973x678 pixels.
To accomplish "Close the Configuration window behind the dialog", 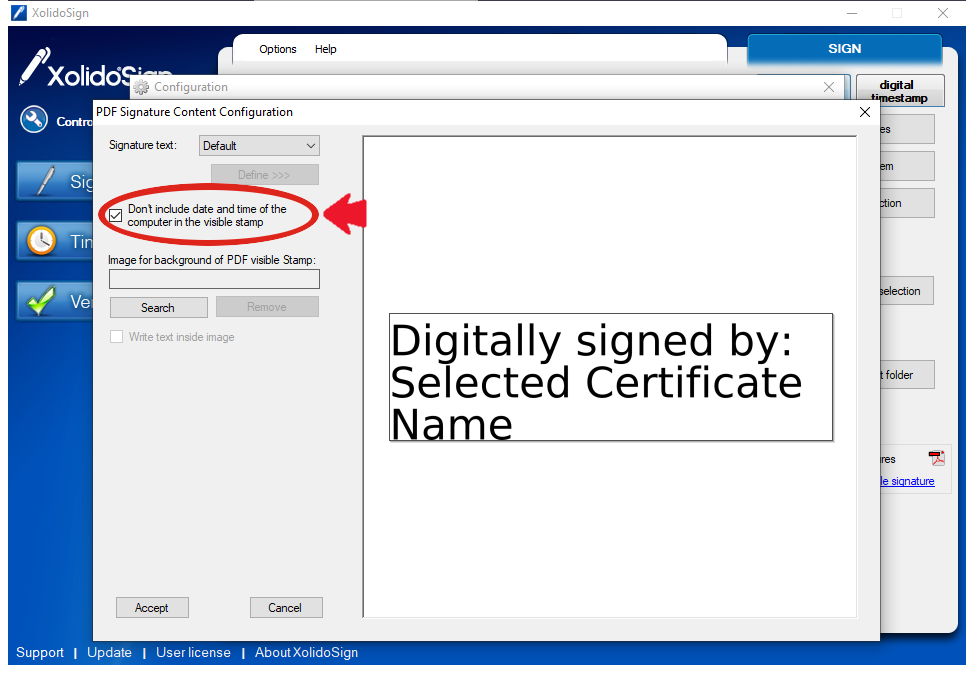I will (x=828, y=87).
